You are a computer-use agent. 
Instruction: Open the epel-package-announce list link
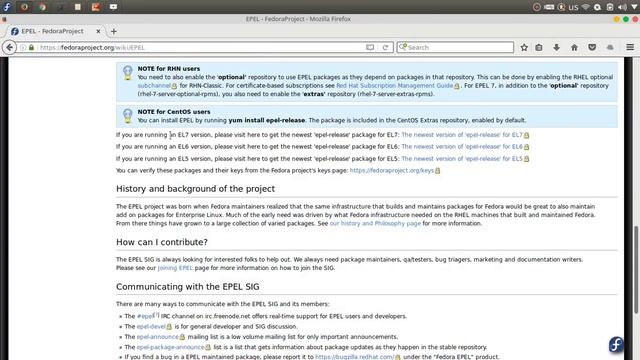[x=170, y=347]
